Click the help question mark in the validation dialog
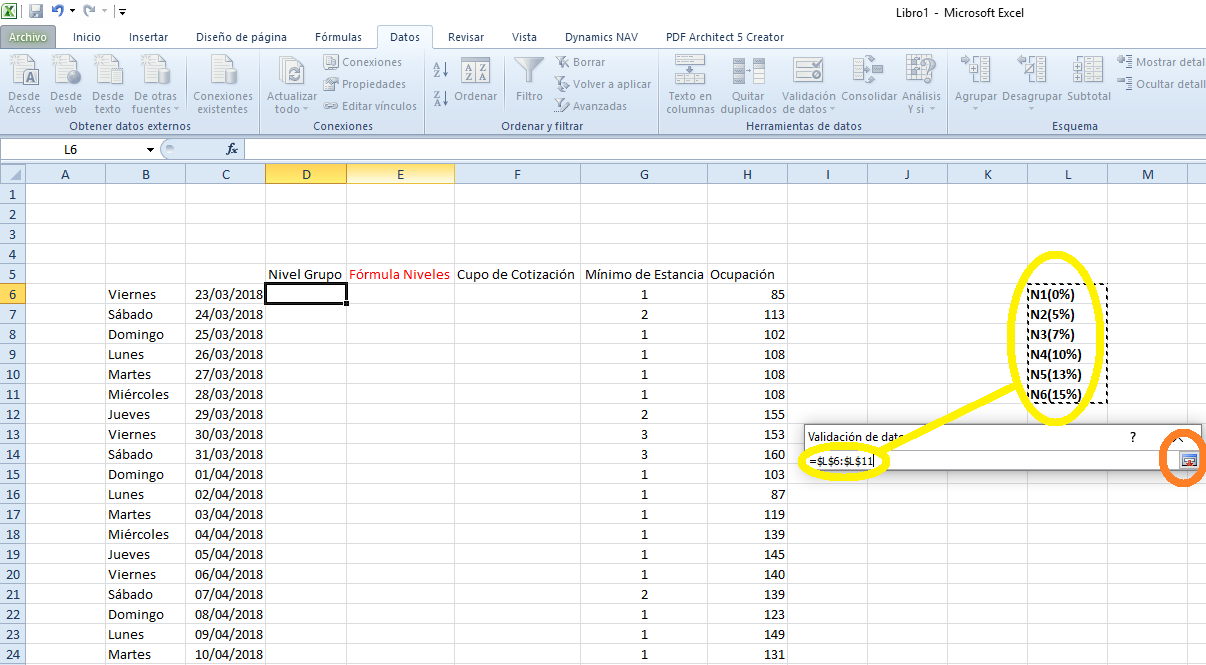This screenshot has height=665, width=1206. coord(1133,437)
